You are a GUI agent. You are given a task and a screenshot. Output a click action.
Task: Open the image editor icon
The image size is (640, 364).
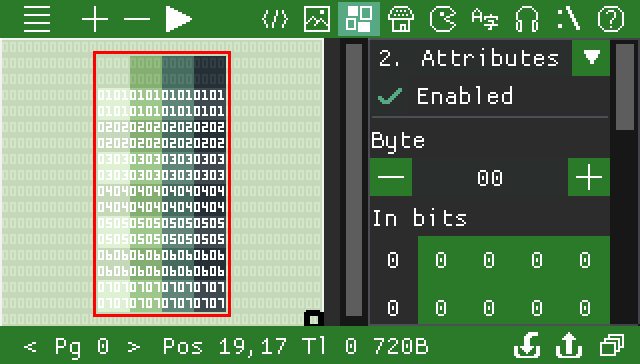coord(317,19)
